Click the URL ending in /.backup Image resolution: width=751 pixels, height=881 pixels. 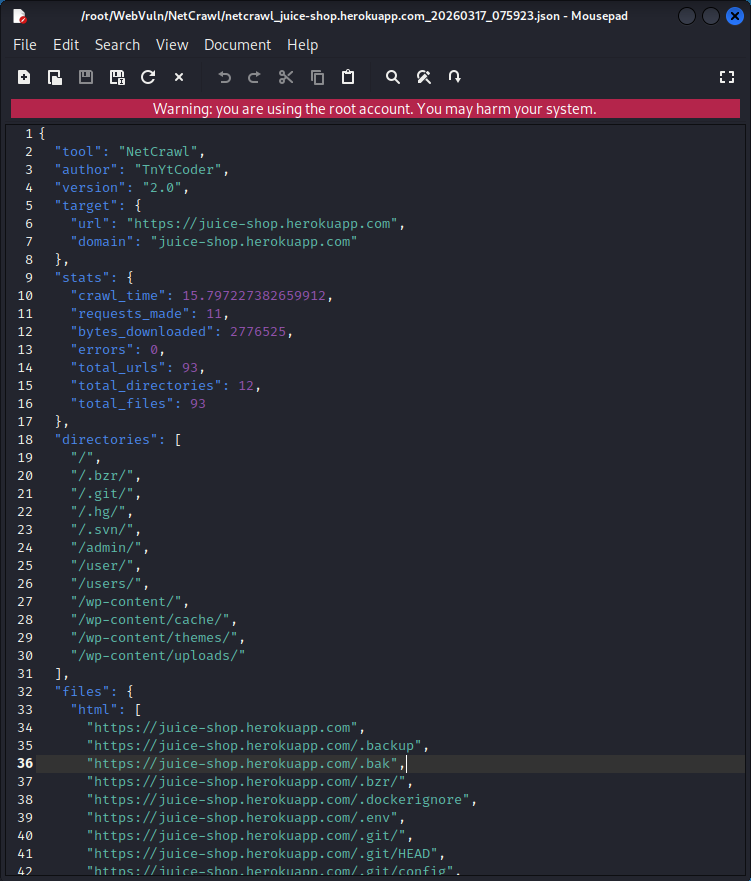258,745
